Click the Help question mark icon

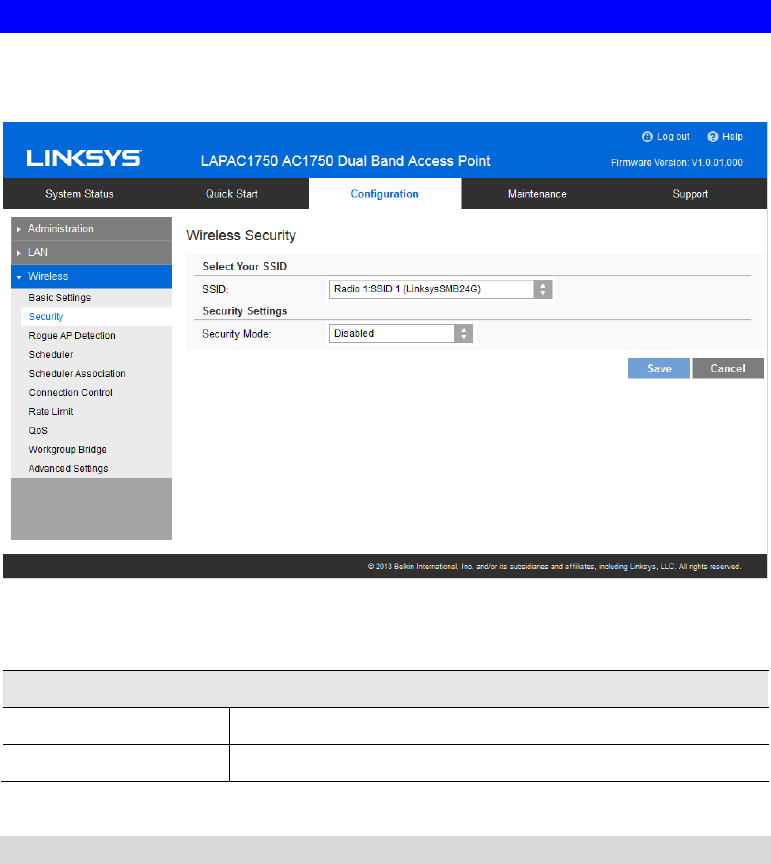point(713,137)
